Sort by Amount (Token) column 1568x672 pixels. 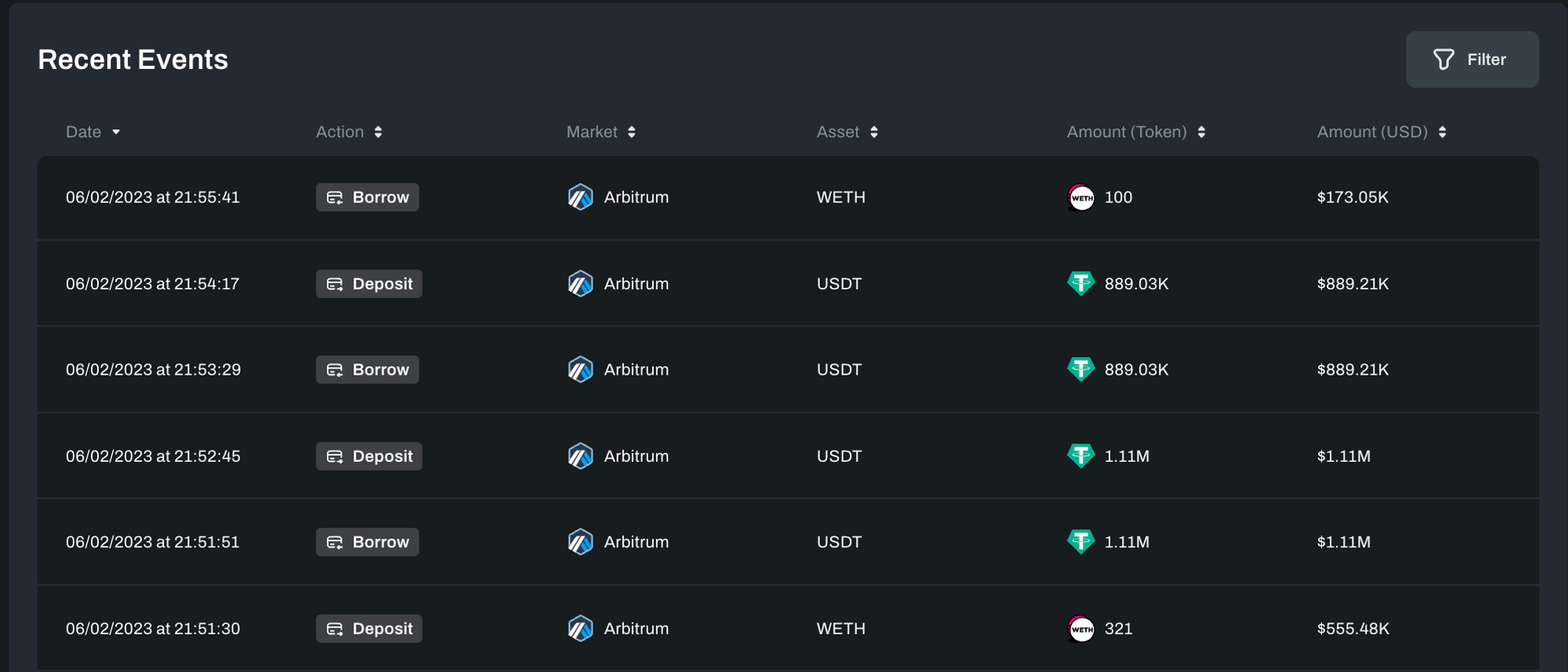[1201, 132]
